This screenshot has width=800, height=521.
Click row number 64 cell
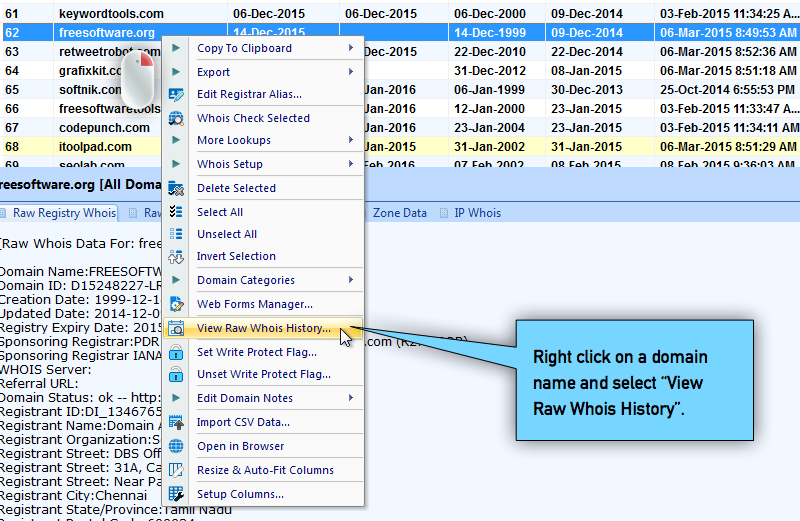click(x=27, y=70)
